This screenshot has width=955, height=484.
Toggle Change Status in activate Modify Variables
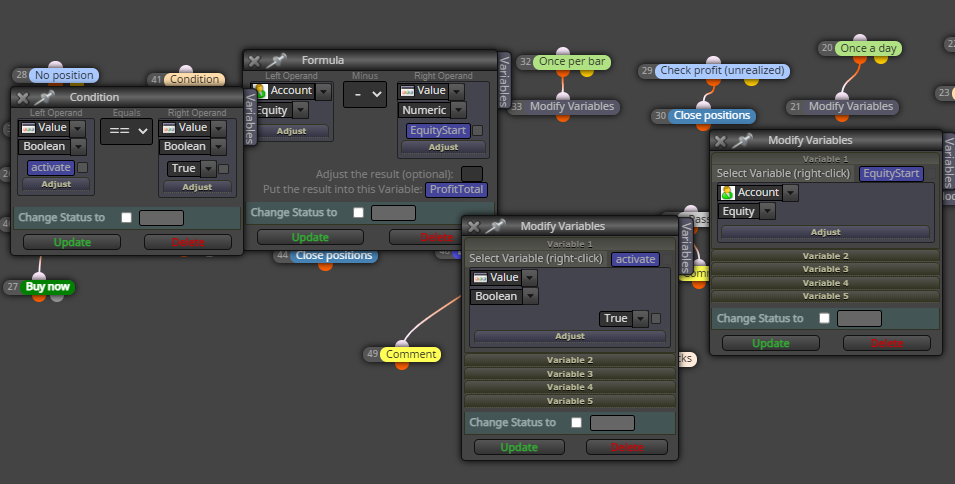(x=576, y=423)
